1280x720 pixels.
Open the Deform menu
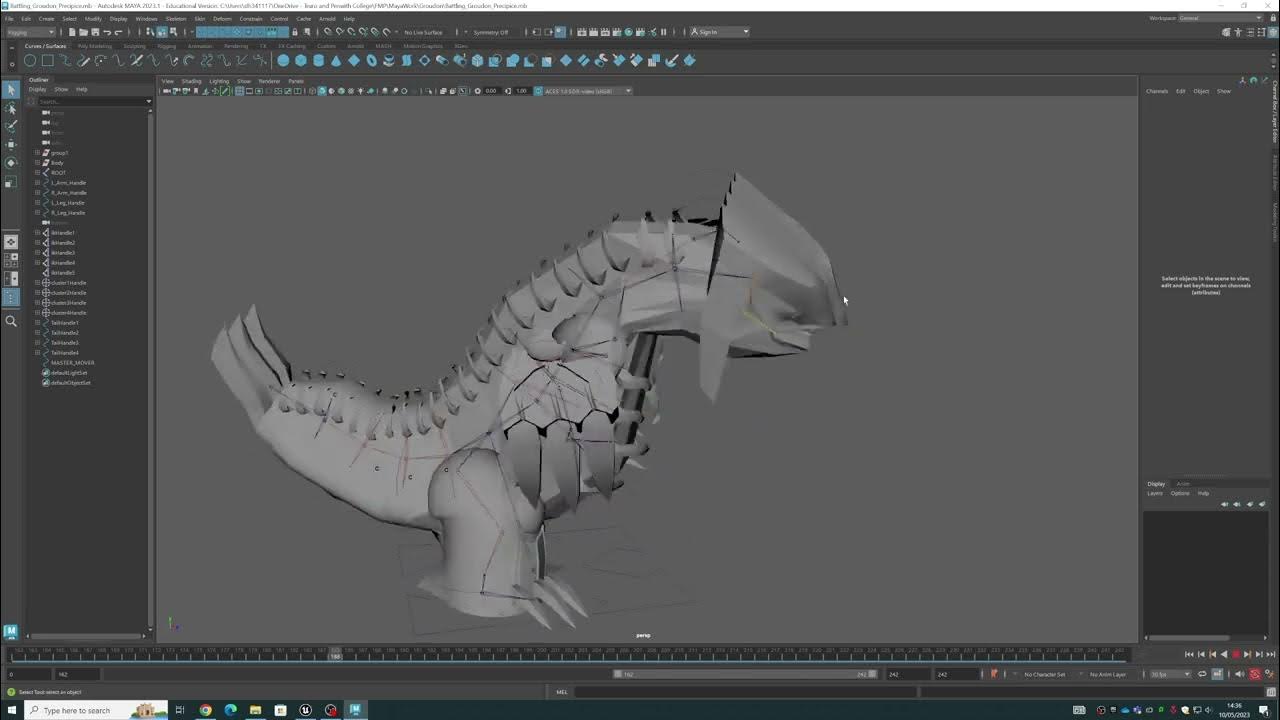click(222, 18)
